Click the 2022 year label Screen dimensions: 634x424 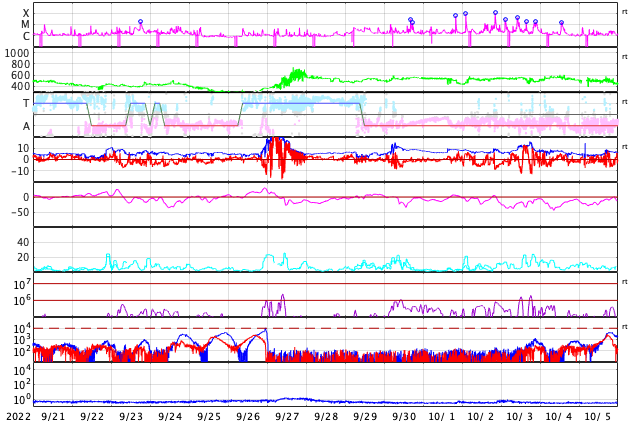pos(19,417)
